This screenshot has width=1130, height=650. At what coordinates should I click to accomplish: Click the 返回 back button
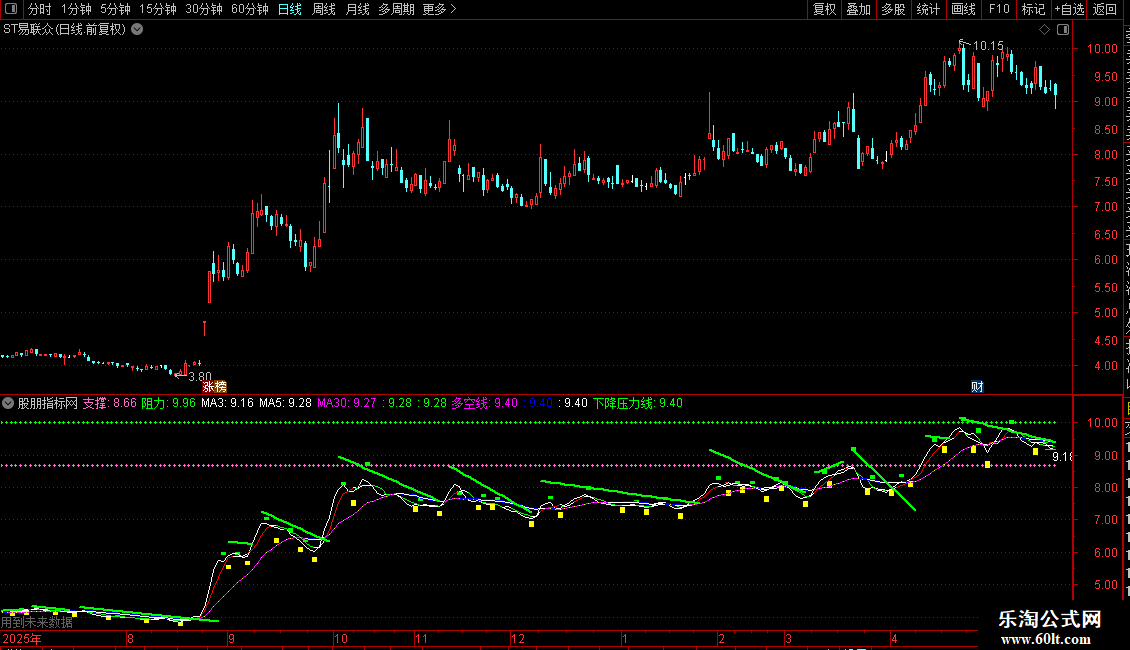[x=1104, y=9]
